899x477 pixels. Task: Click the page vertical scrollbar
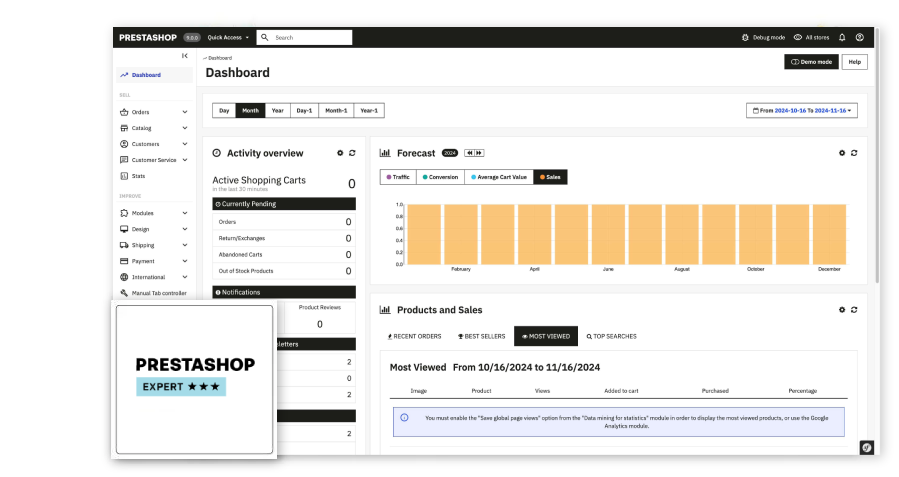877,155
